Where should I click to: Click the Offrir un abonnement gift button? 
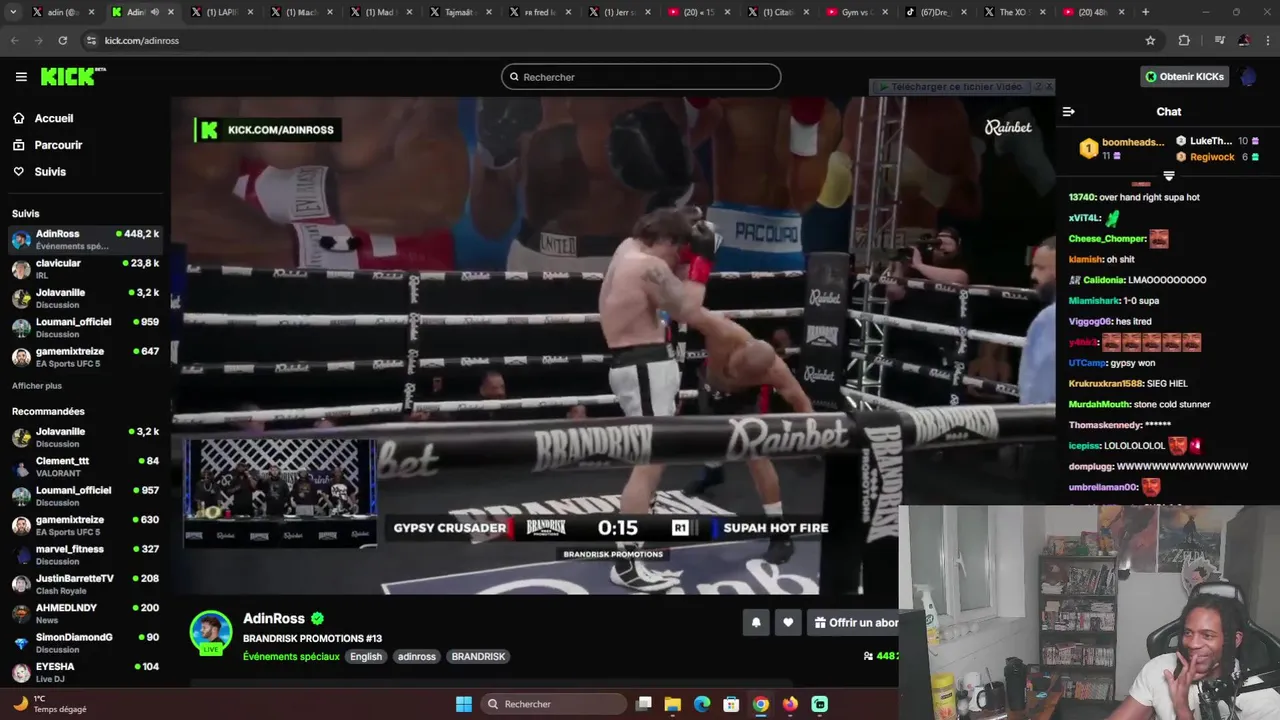tap(855, 623)
